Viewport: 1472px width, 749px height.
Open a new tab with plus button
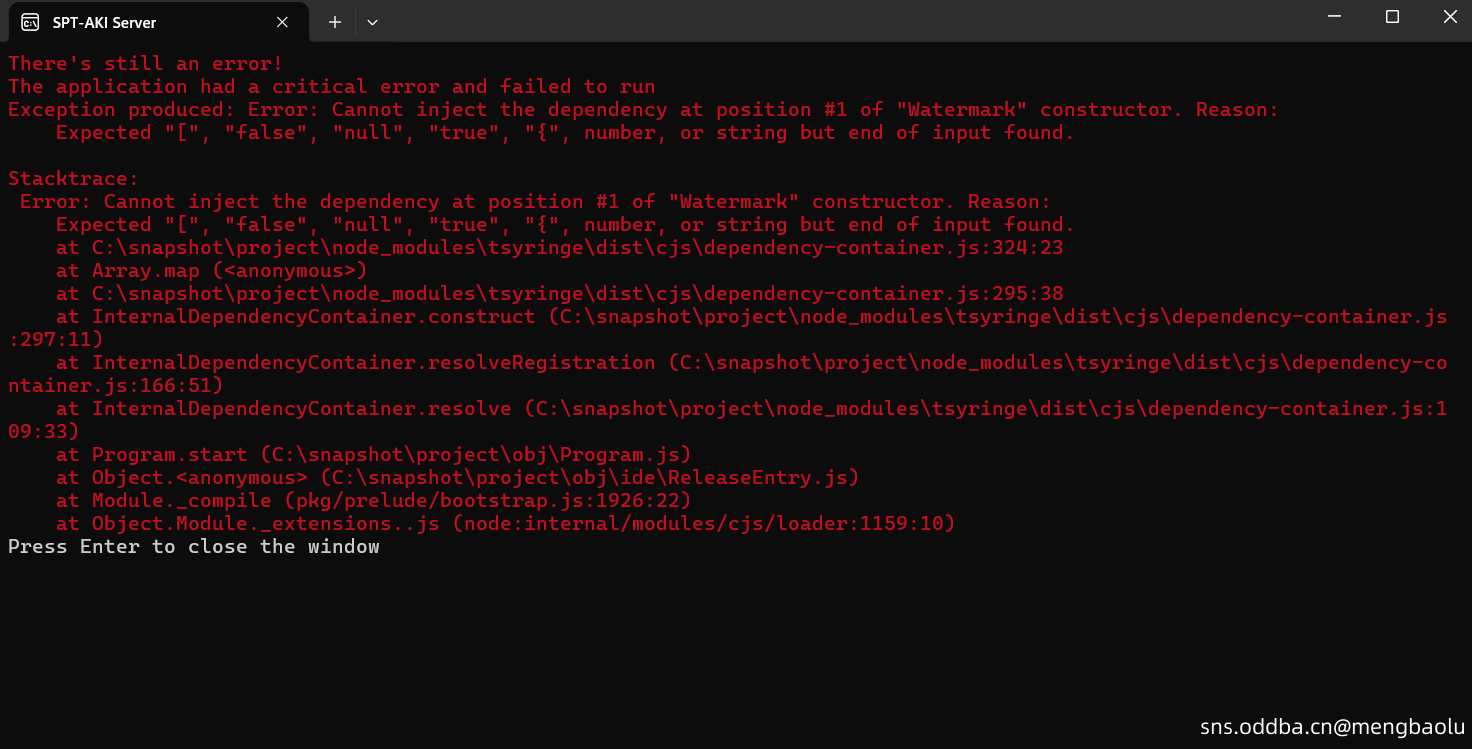point(335,22)
